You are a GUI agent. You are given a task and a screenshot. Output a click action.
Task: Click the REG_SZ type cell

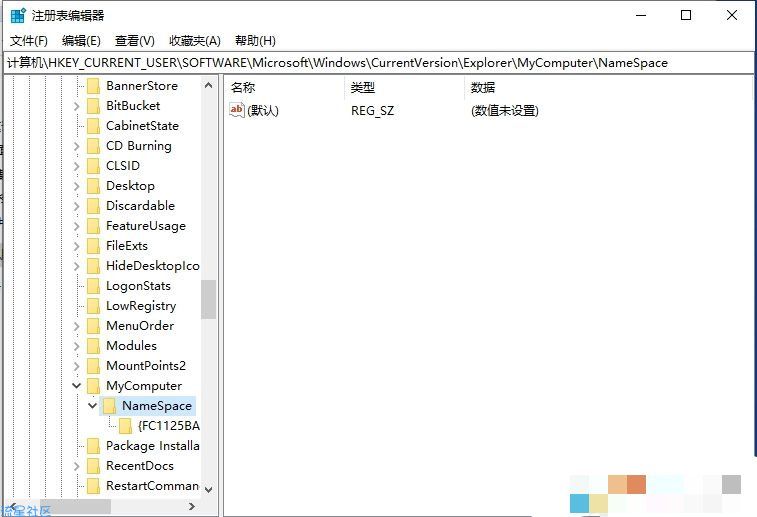(373, 111)
